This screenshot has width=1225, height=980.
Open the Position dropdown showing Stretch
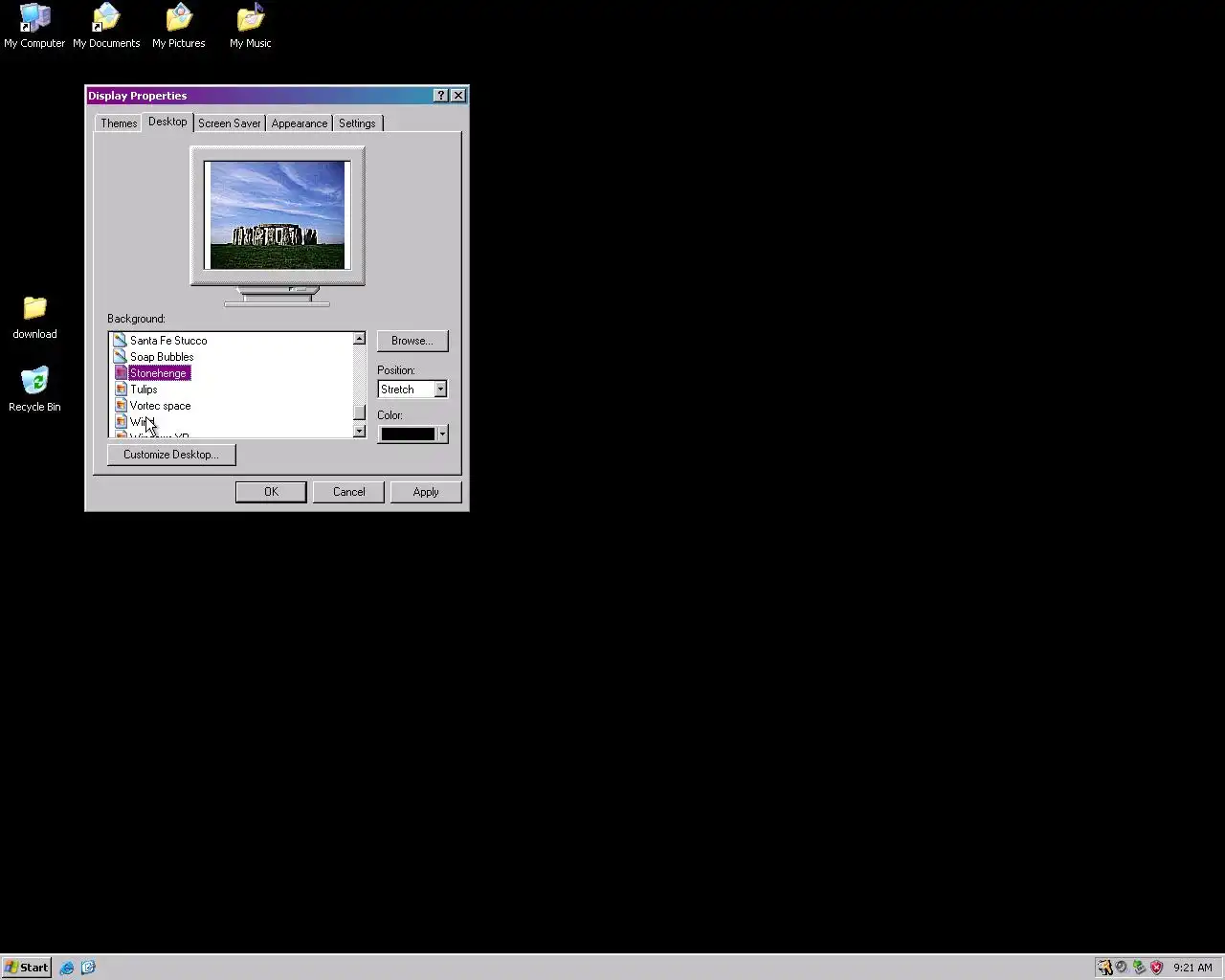coord(412,390)
